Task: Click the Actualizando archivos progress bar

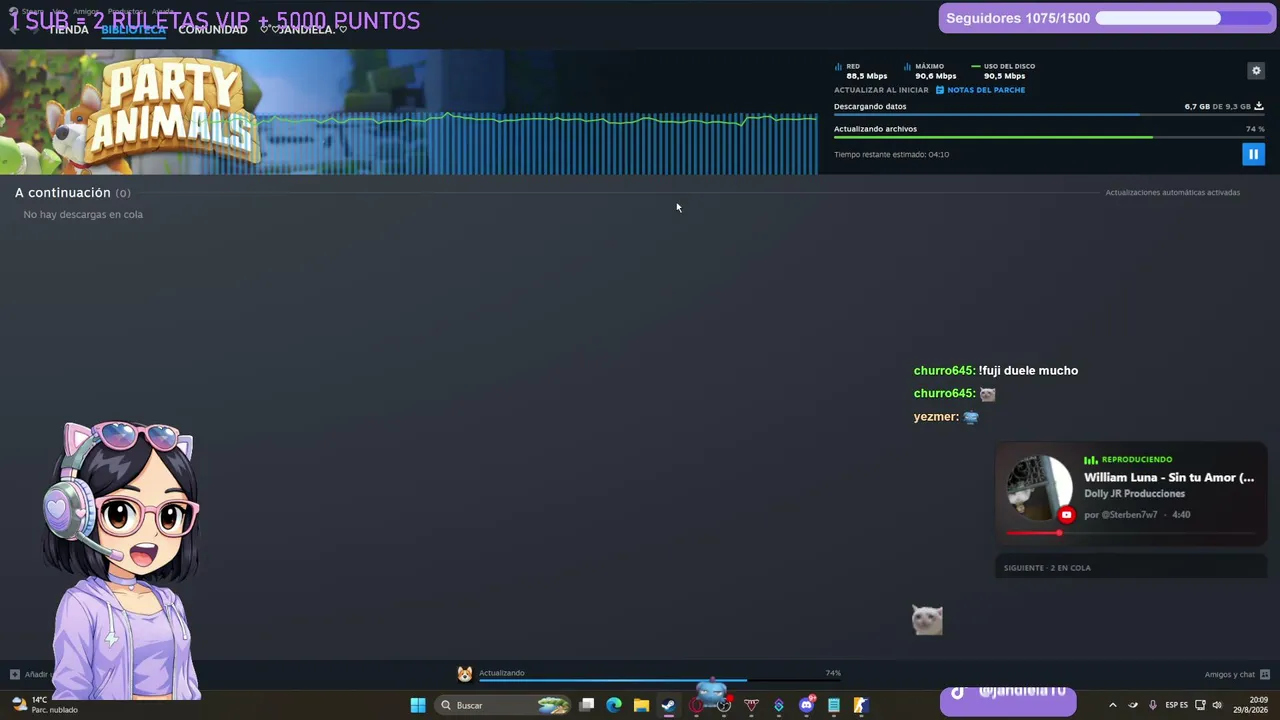Action: (x=1049, y=137)
